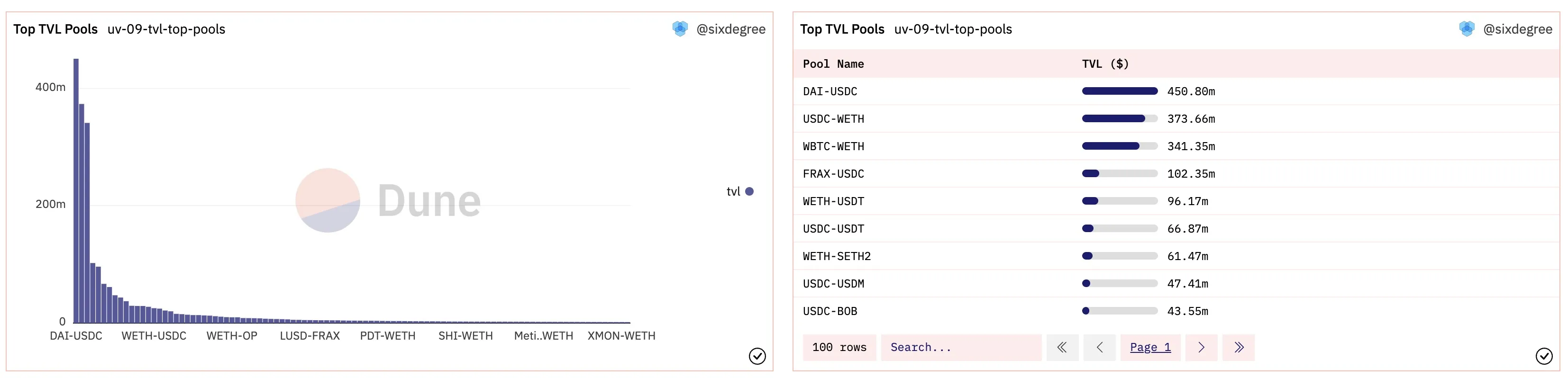Toggle the tvl series legend dot
Image resolution: width=1568 pixels, height=378 pixels.
(749, 191)
